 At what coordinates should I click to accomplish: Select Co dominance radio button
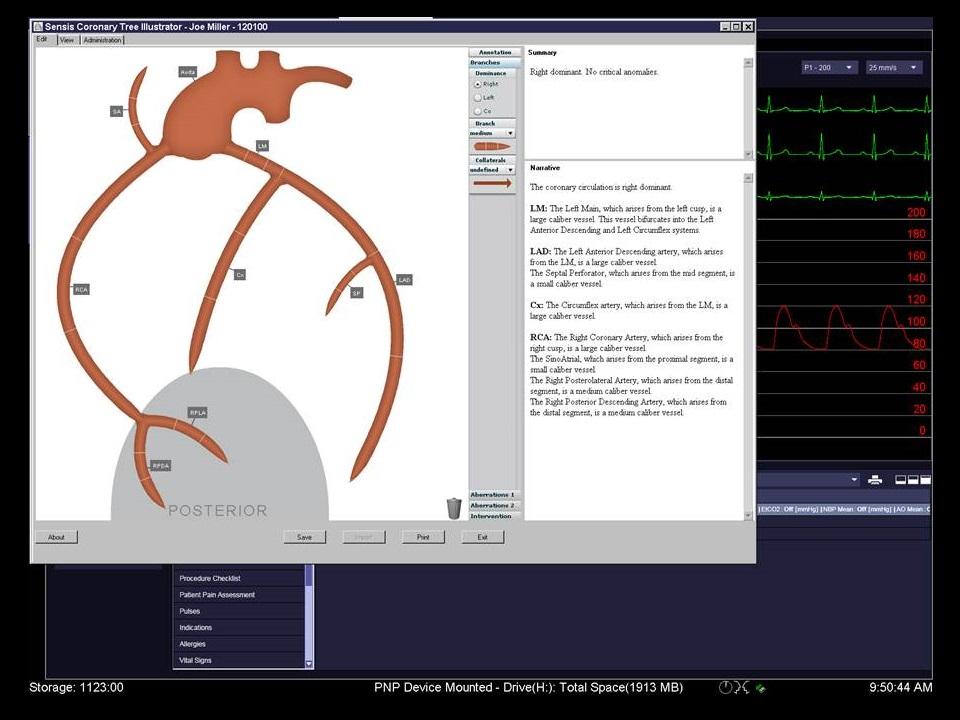tap(478, 111)
